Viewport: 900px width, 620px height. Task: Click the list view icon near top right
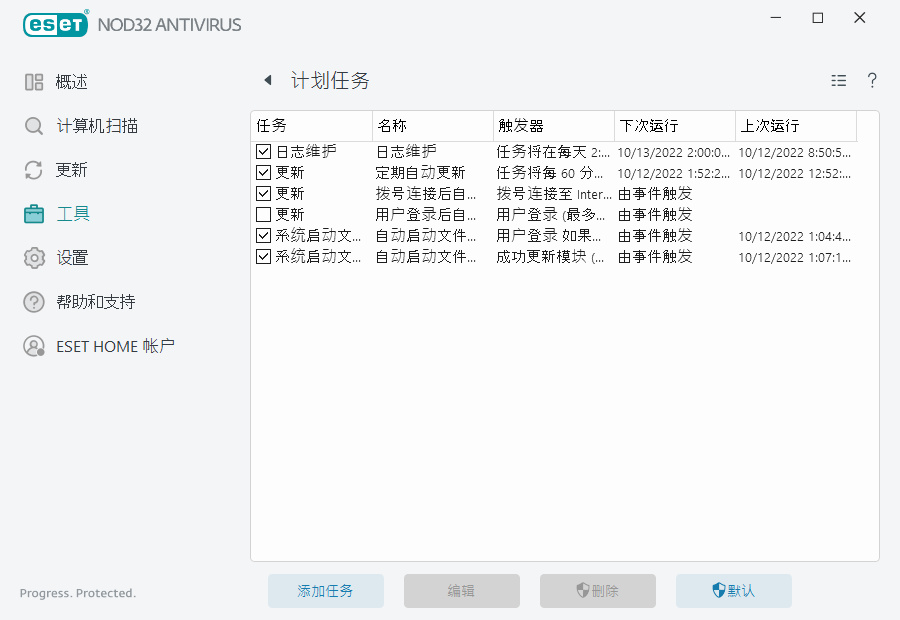[839, 80]
